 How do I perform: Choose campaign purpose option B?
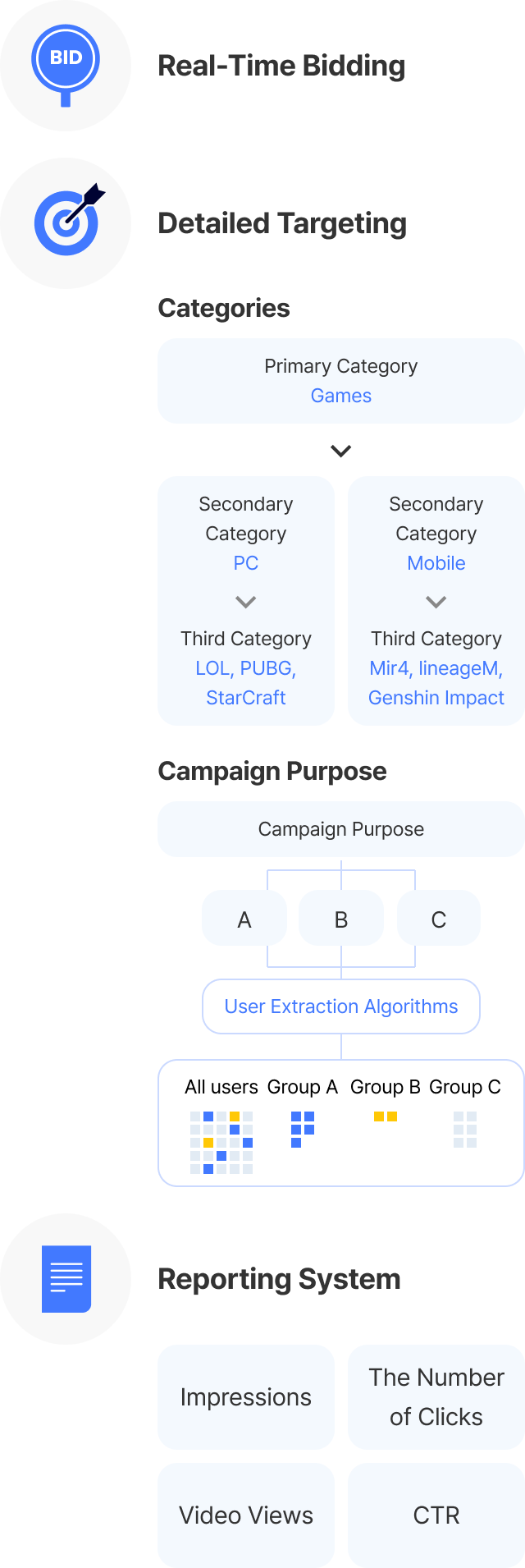341,918
